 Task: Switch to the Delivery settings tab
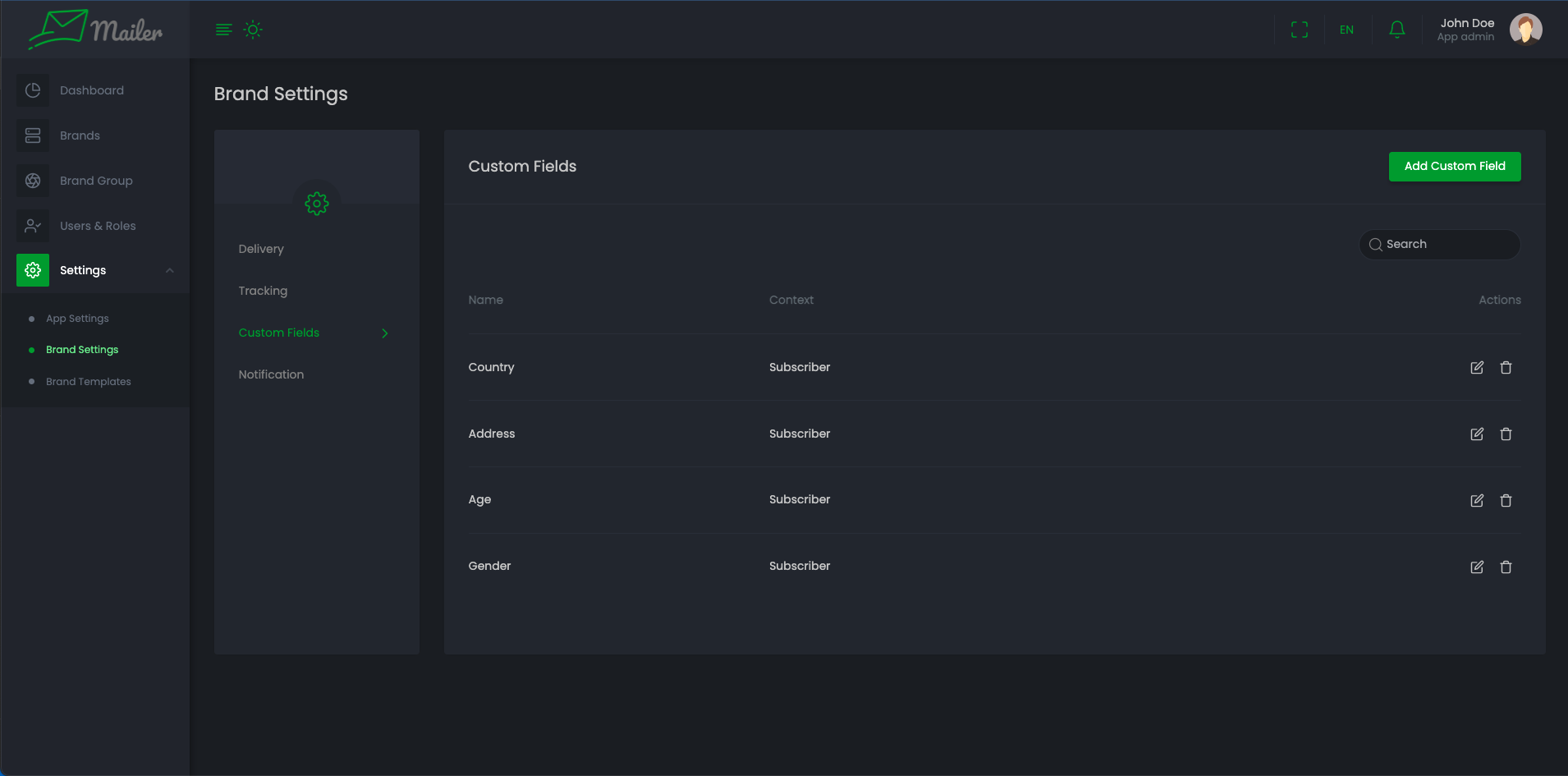click(x=261, y=249)
